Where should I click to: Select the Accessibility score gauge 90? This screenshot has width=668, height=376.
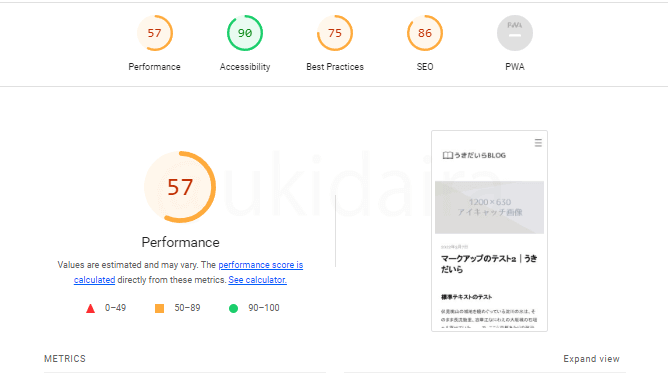point(245,33)
